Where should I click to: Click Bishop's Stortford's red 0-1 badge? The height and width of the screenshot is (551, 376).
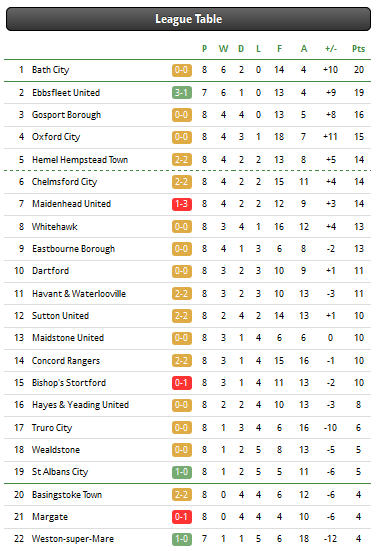(182, 383)
